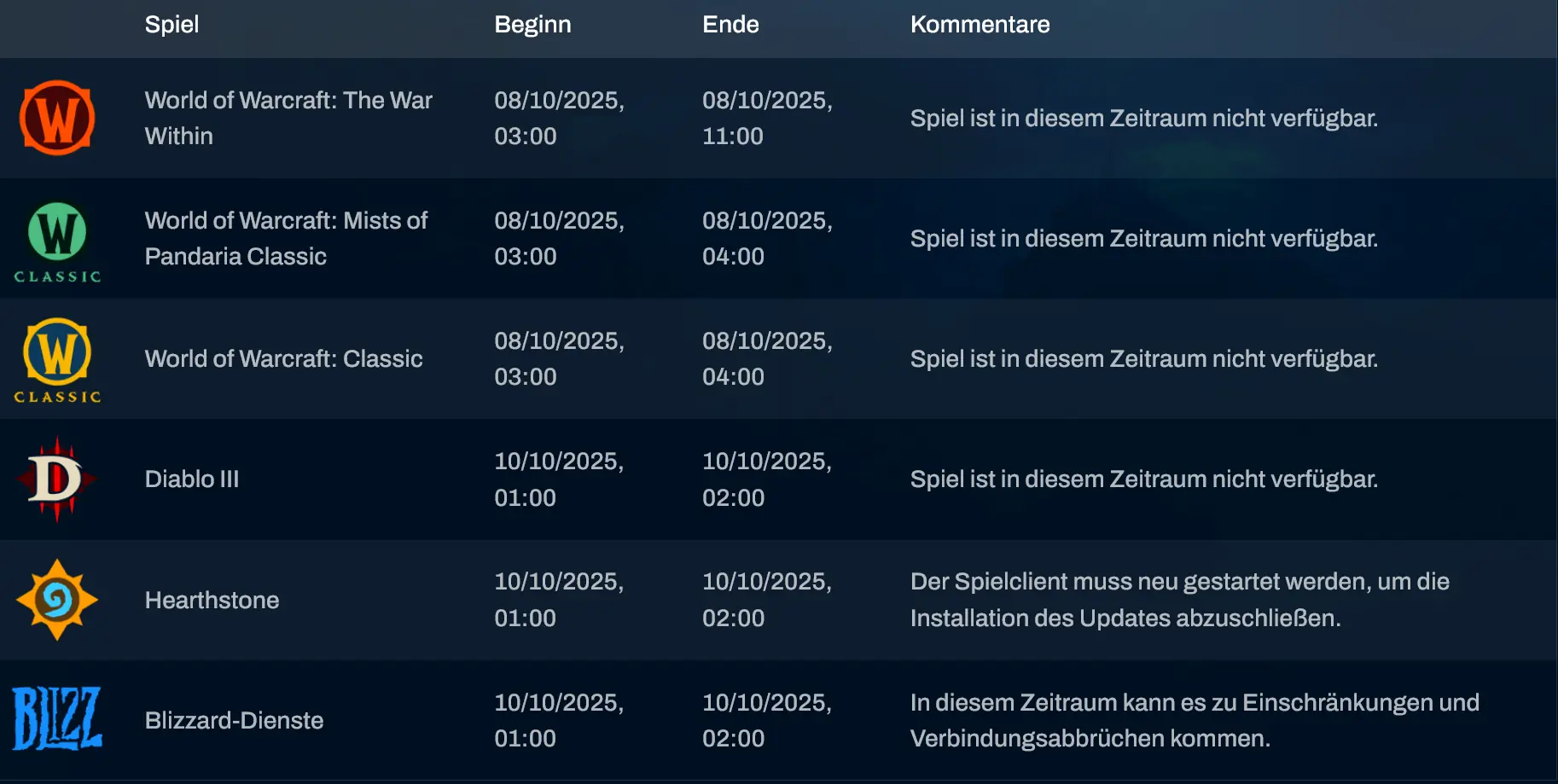Screen dimensions: 1558x784
Task: Click the World of Warcraft War Within icon
Action: [57, 118]
